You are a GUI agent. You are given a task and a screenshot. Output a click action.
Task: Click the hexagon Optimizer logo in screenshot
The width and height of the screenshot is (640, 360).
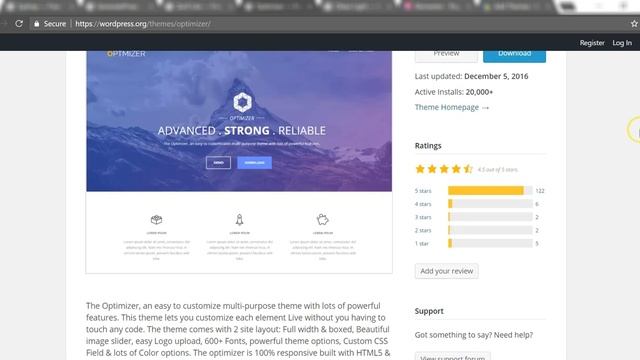coord(242,102)
